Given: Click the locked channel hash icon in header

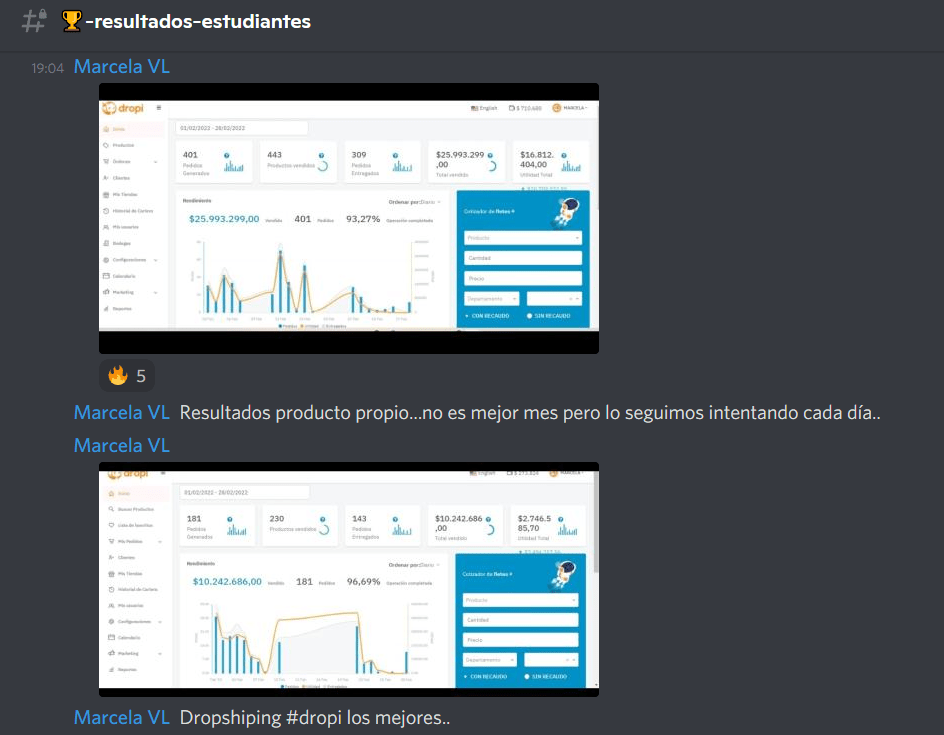Looking at the screenshot, I should click(34, 20).
